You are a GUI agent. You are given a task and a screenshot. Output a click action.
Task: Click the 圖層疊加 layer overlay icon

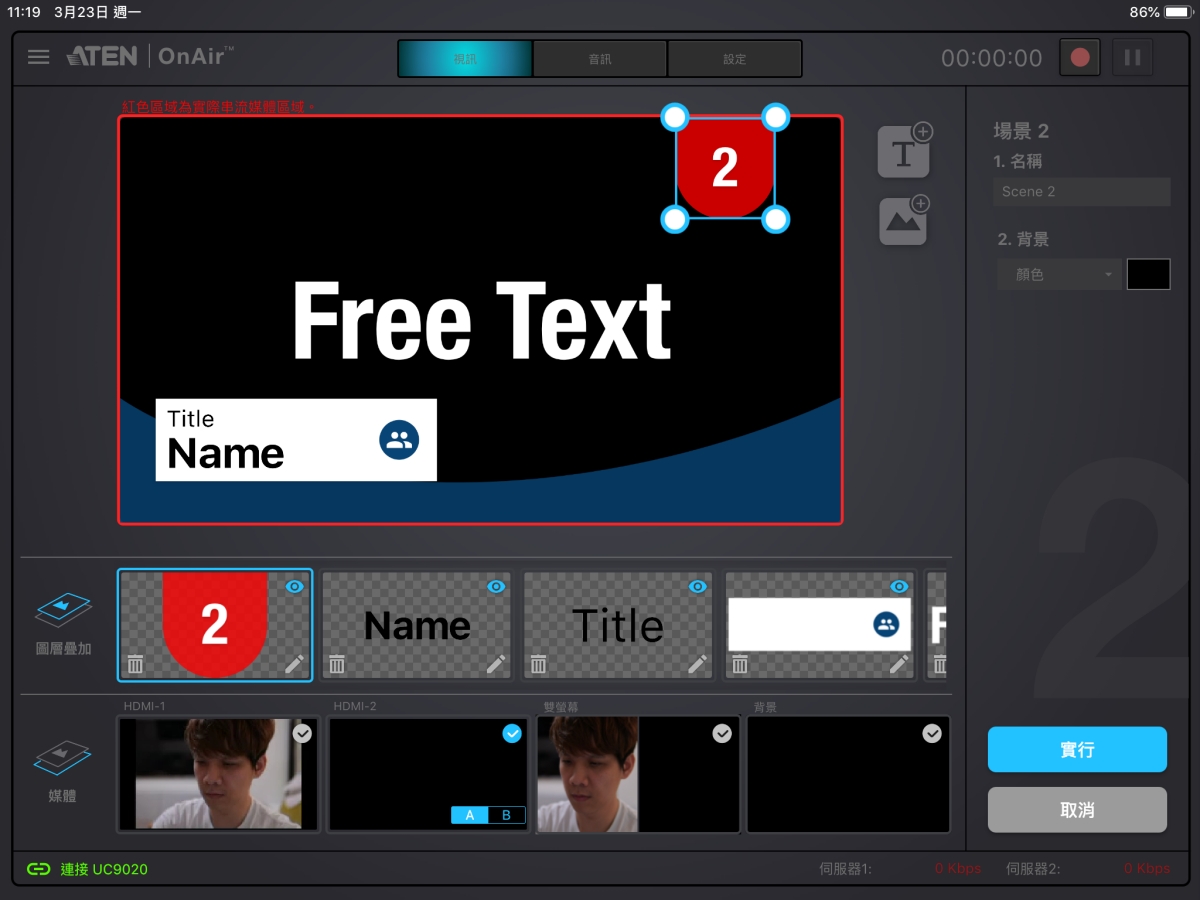63,610
